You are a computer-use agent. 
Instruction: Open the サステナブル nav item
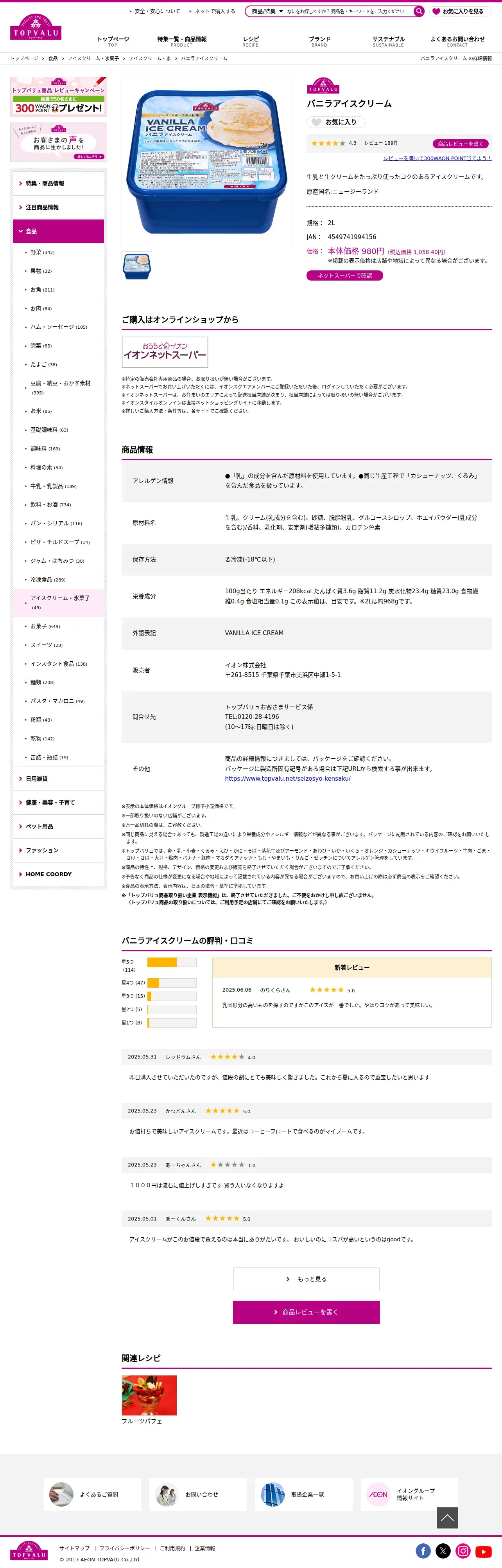[x=388, y=41]
